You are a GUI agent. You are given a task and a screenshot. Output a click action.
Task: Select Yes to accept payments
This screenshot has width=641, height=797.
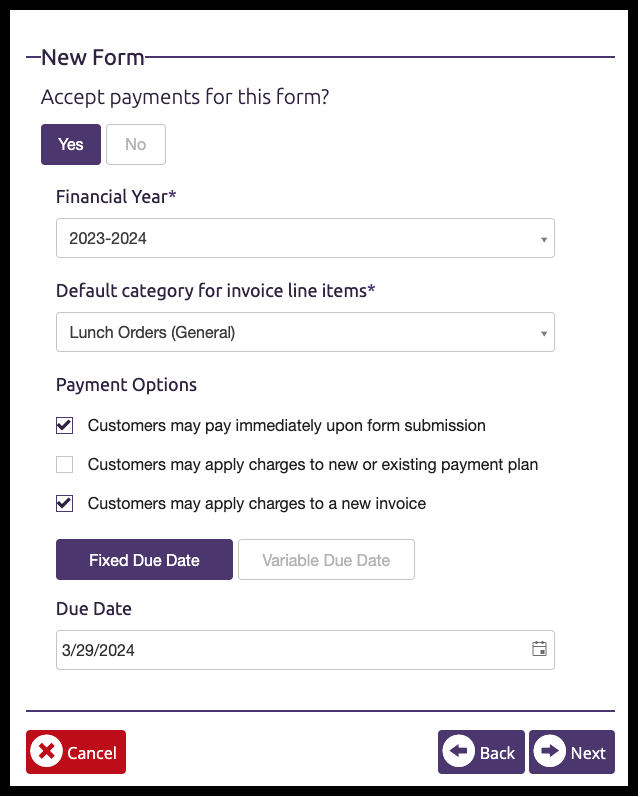pos(71,144)
